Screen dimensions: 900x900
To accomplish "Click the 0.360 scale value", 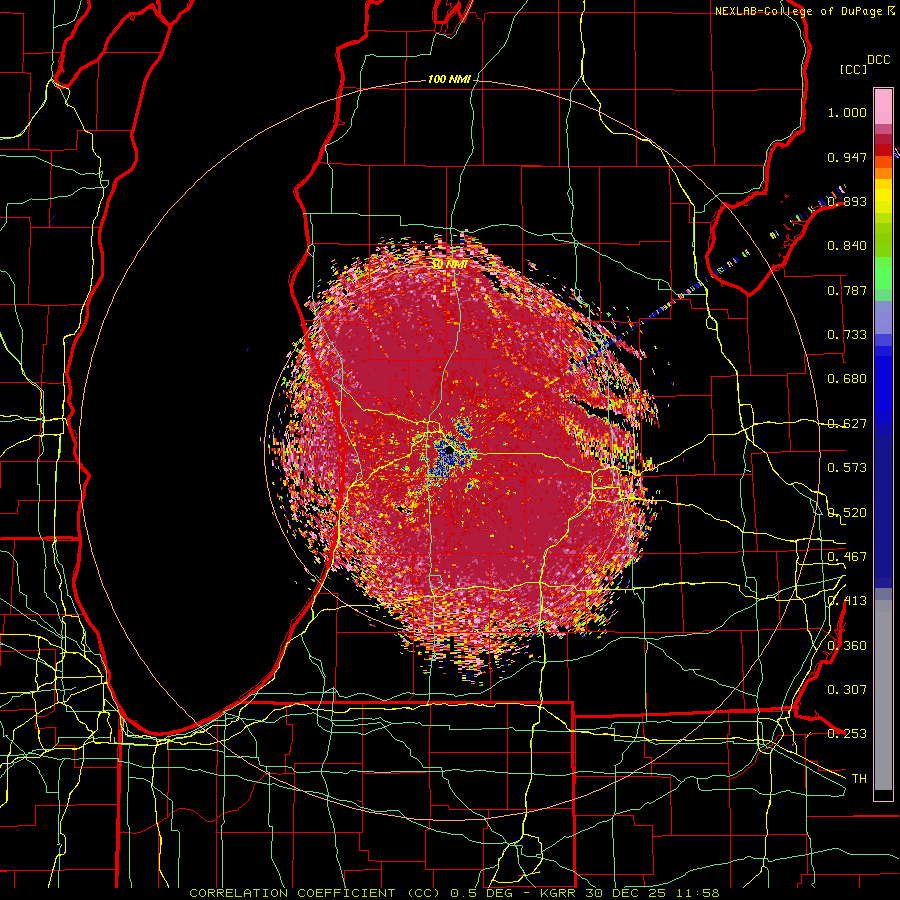I will click(x=847, y=646).
